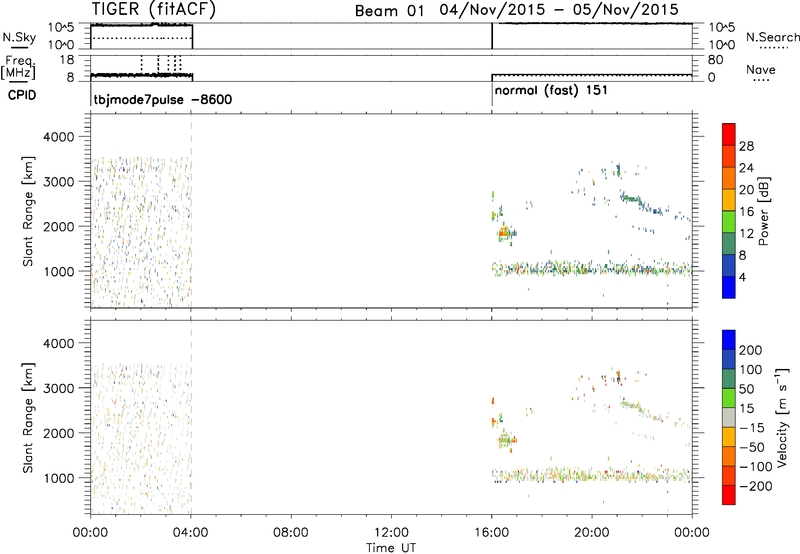Click the N.Sky legend label
This screenshot has width=800, height=554.
19,37
